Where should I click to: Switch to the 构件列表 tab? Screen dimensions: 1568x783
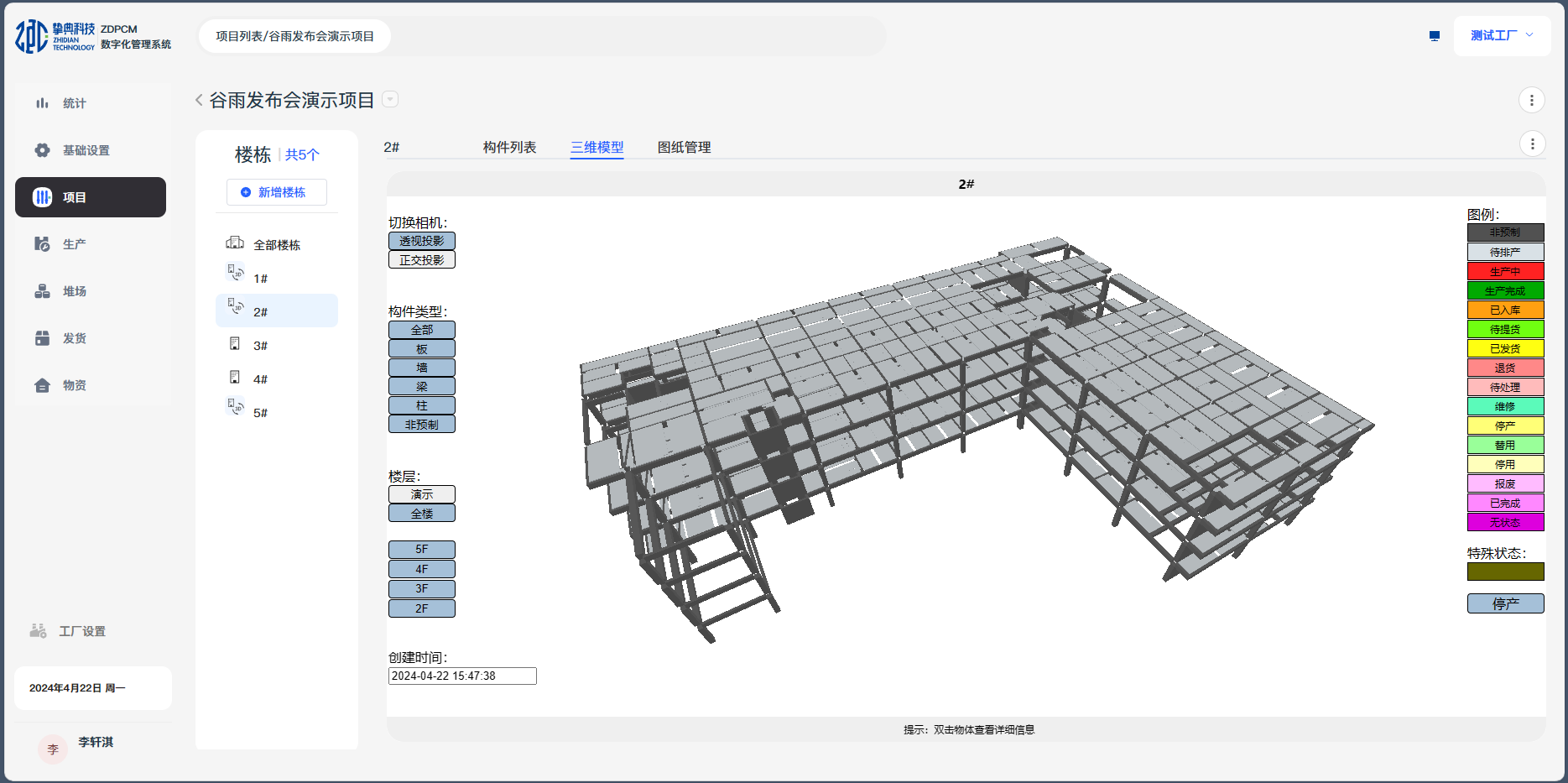tap(509, 148)
